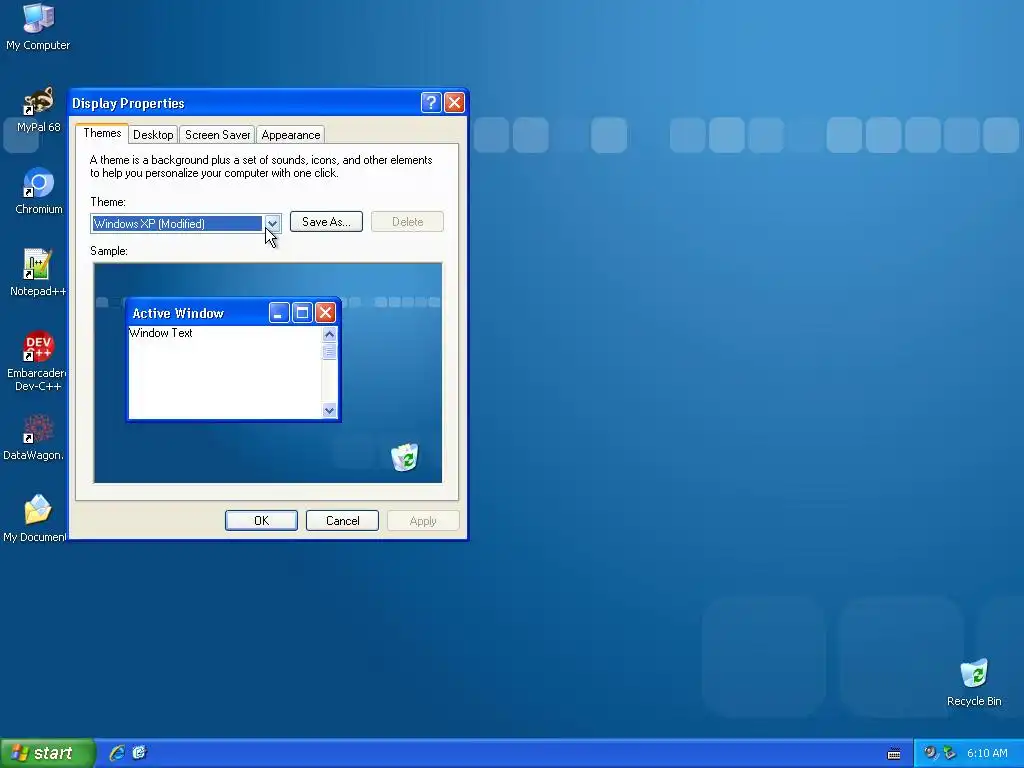Viewport: 1024px width, 768px height.
Task: Launch Internet Explorer from Quick Launch
Action: tap(117, 753)
